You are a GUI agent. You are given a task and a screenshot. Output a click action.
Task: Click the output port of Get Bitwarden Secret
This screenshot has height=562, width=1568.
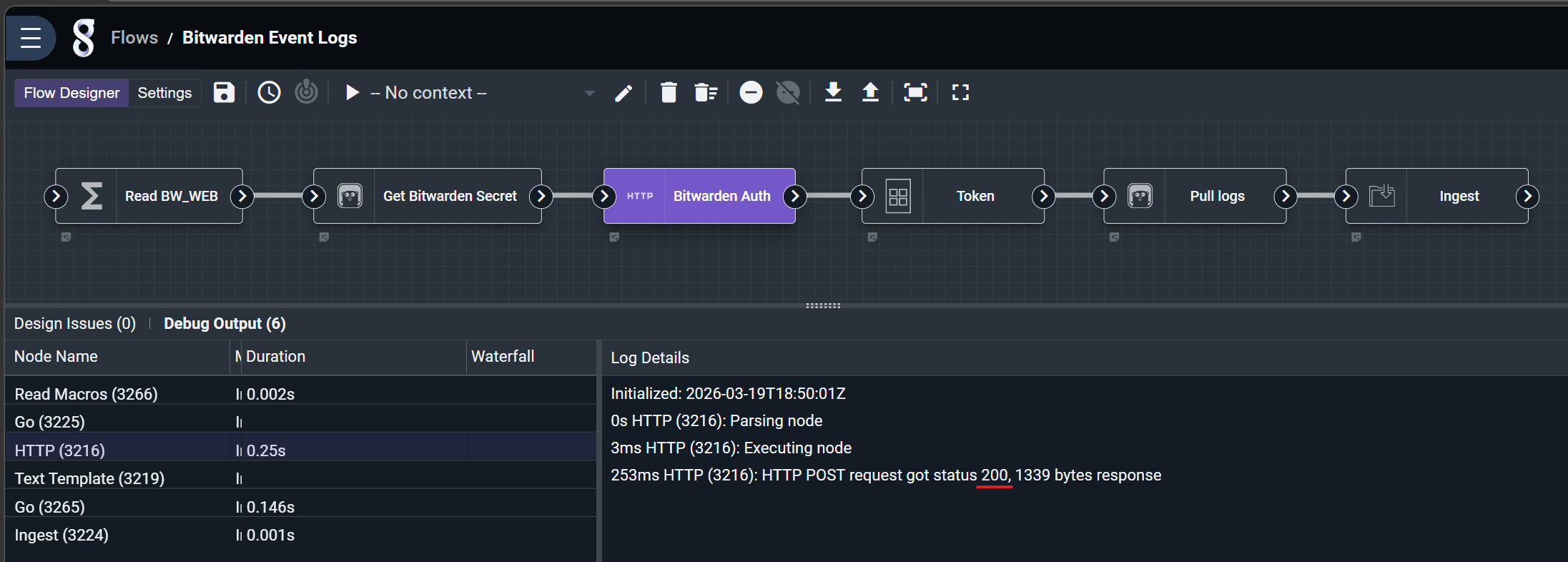tap(541, 196)
